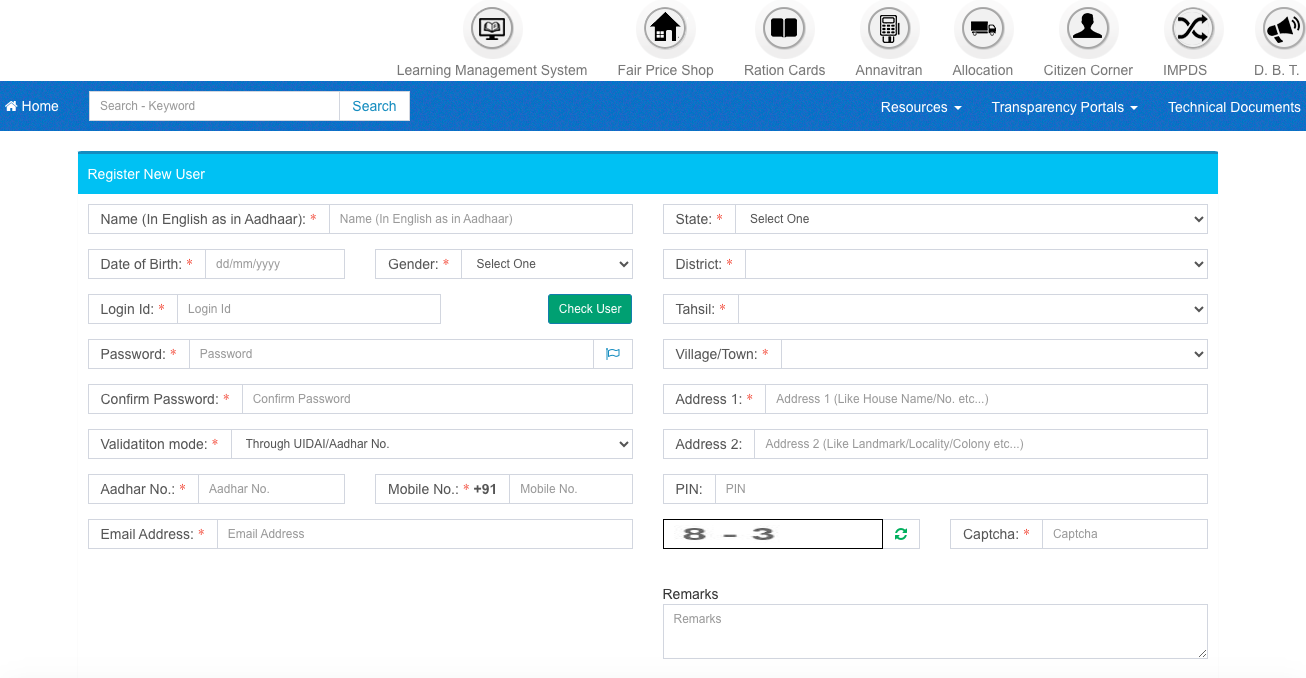The width and height of the screenshot is (1306, 678).
Task: Open the Transparency Portals menu
Action: pyautogui.click(x=1063, y=106)
